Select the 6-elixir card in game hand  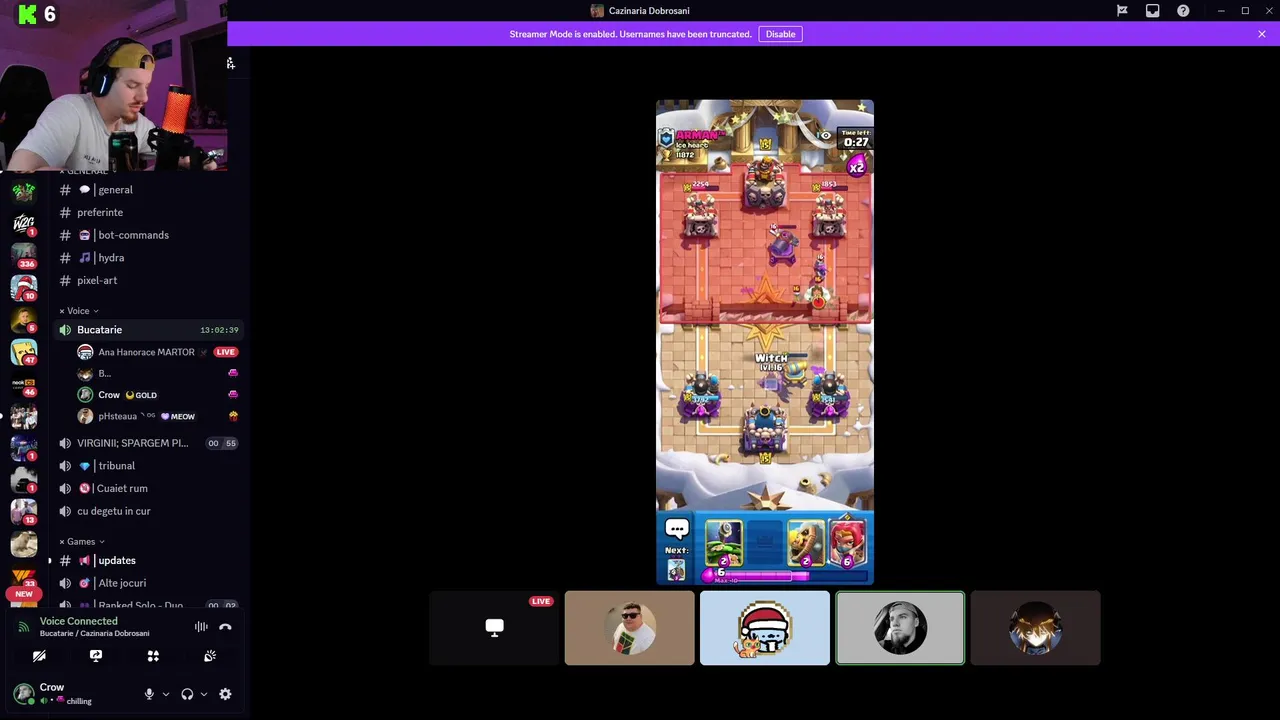tap(846, 543)
